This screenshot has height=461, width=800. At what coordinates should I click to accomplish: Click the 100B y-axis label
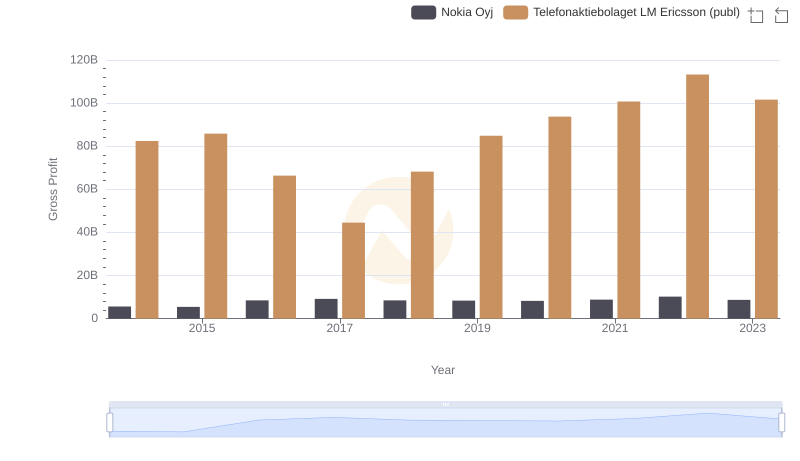[84, 103]
